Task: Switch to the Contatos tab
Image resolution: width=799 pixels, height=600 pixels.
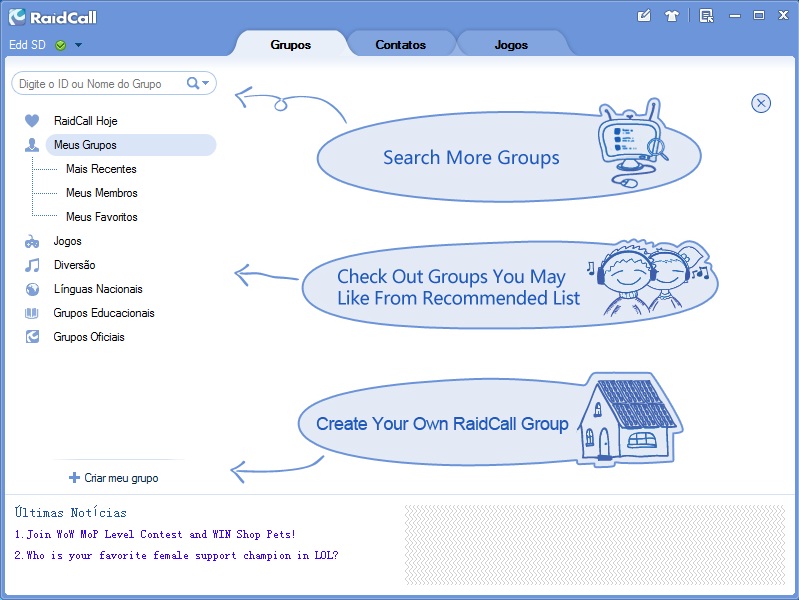Action: (x=400, y=45)
